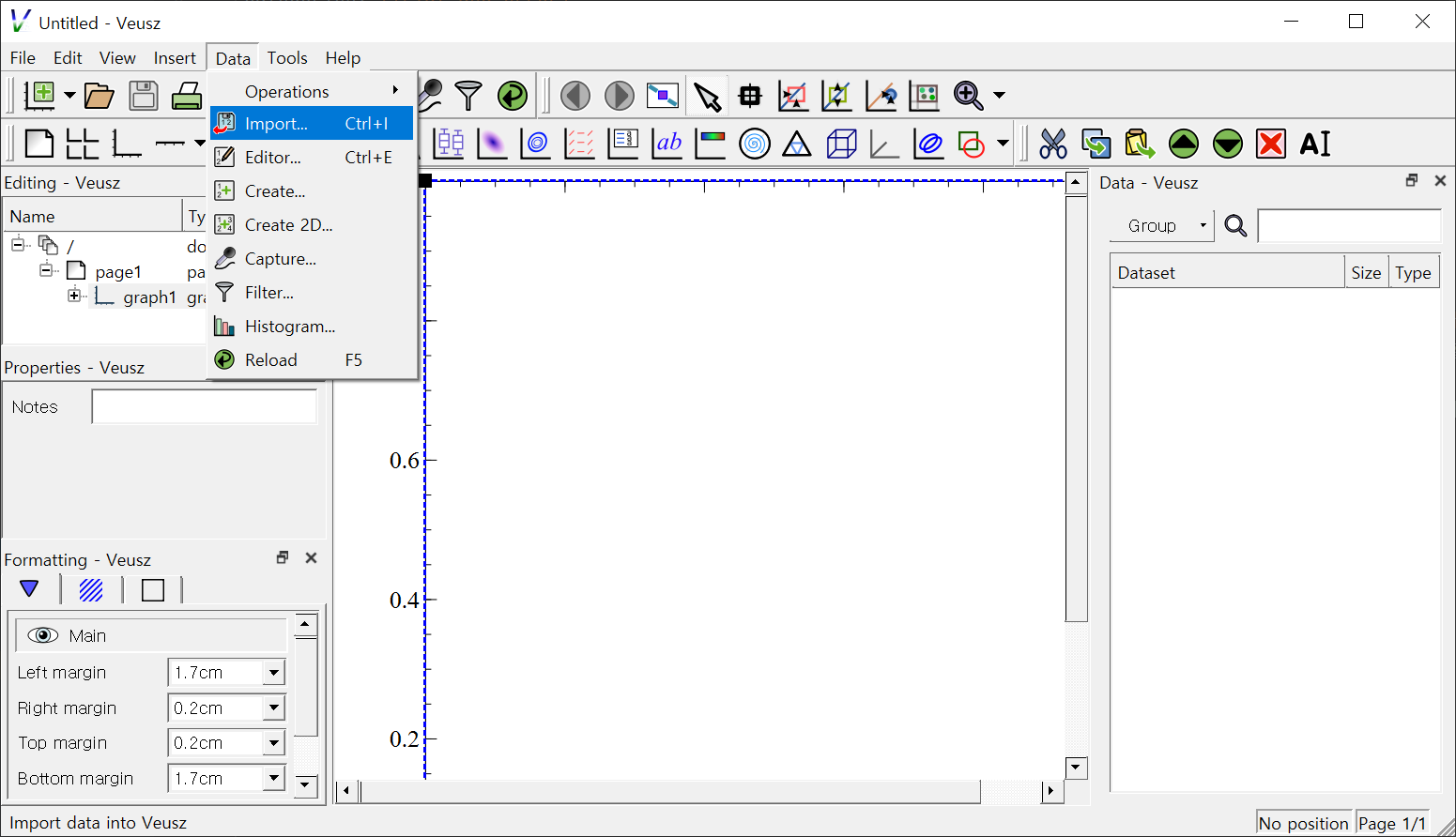Image resolution: width=1456 pixels, height=837 pixels.
Task: Add a boxplot widget
Action: click(449, 144)
